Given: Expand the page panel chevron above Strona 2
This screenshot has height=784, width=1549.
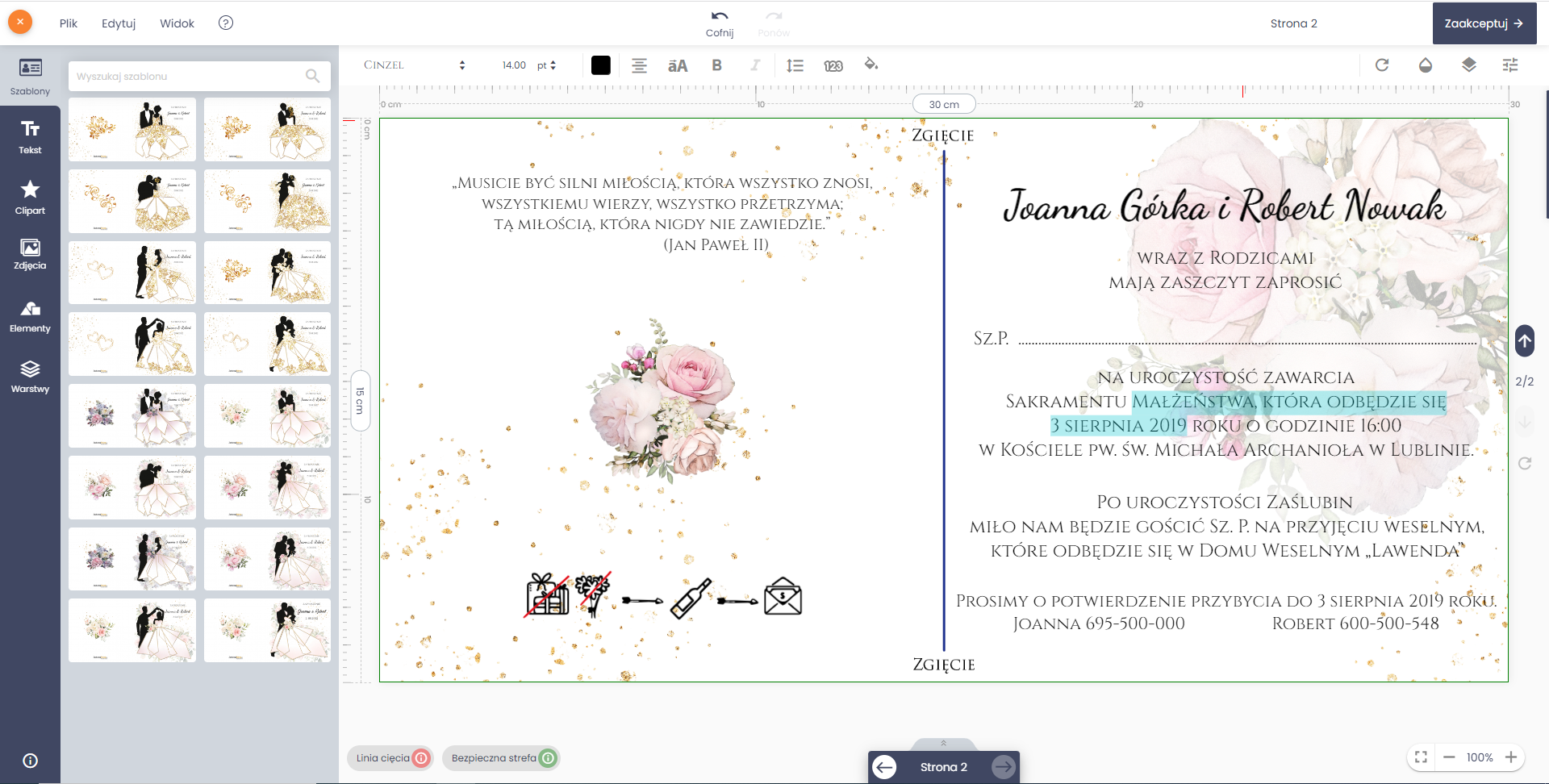Looking at the screenshot, I should 943,743.
